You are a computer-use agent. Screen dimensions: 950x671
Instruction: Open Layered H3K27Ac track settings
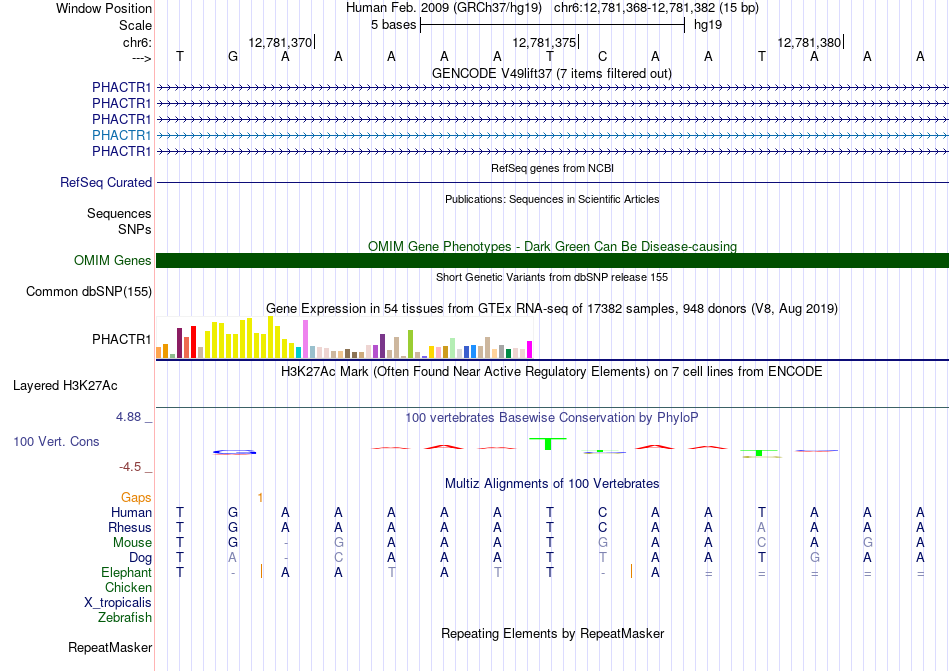click(x=65, y=386)
